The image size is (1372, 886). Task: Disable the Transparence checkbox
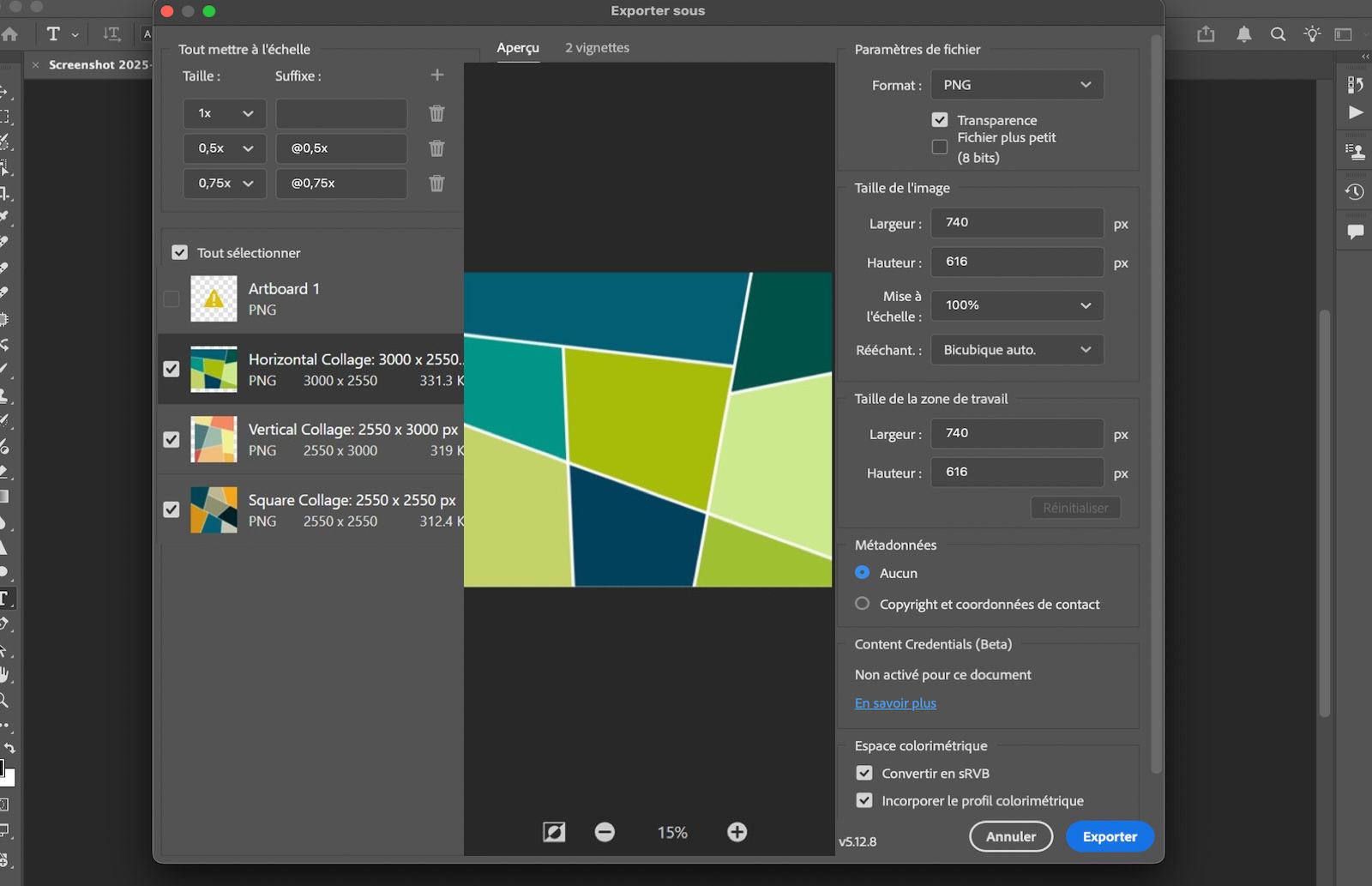pyautogui.click(x=940, y=120)
